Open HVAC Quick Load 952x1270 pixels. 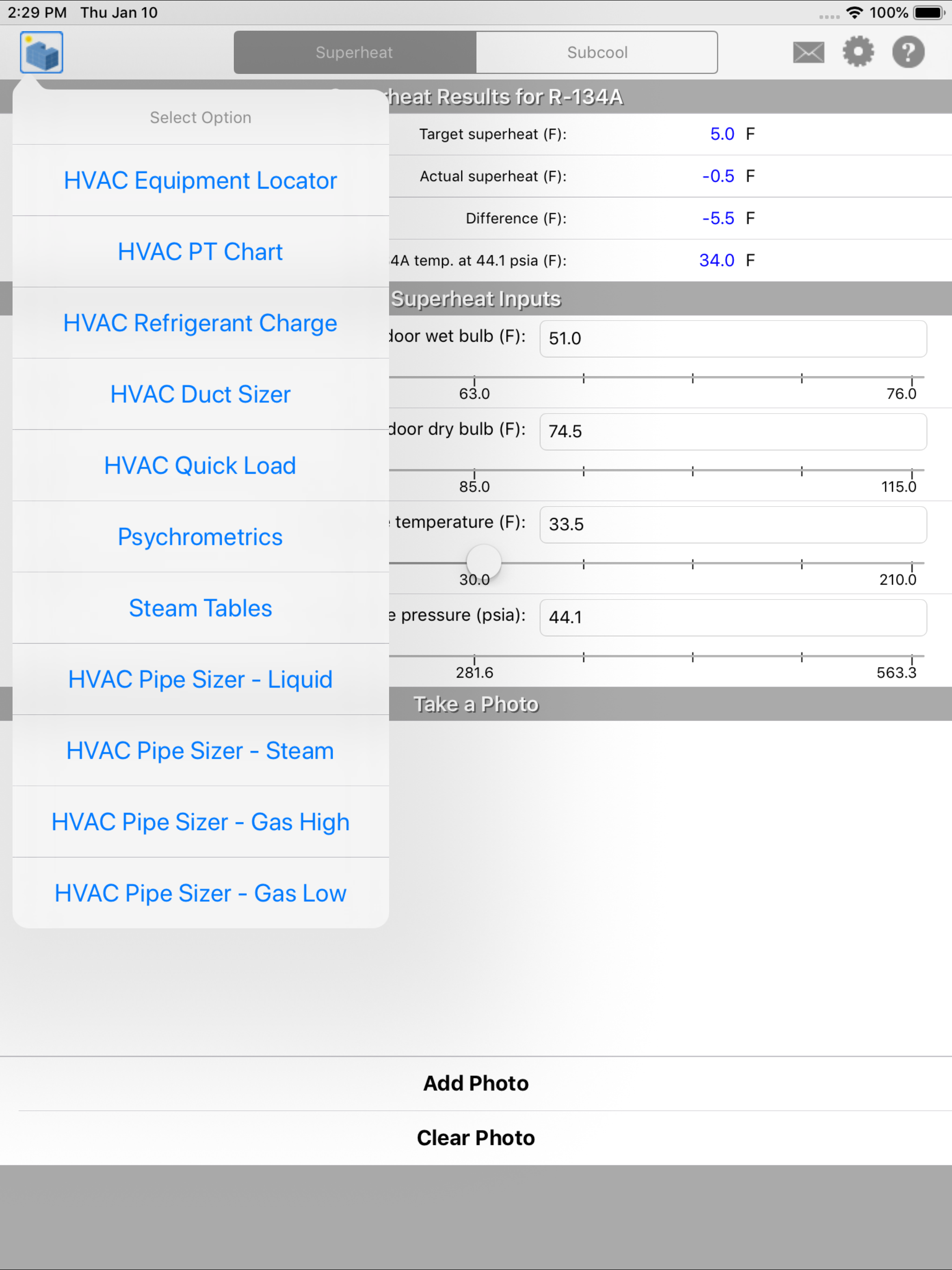click(200, 465)
